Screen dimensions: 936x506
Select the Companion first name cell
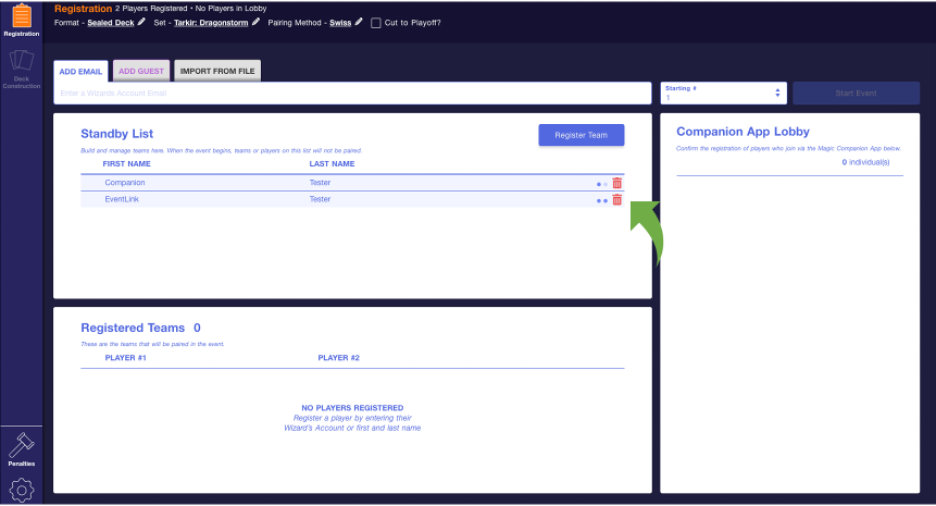pyautogui.click(x=125, y=183)
